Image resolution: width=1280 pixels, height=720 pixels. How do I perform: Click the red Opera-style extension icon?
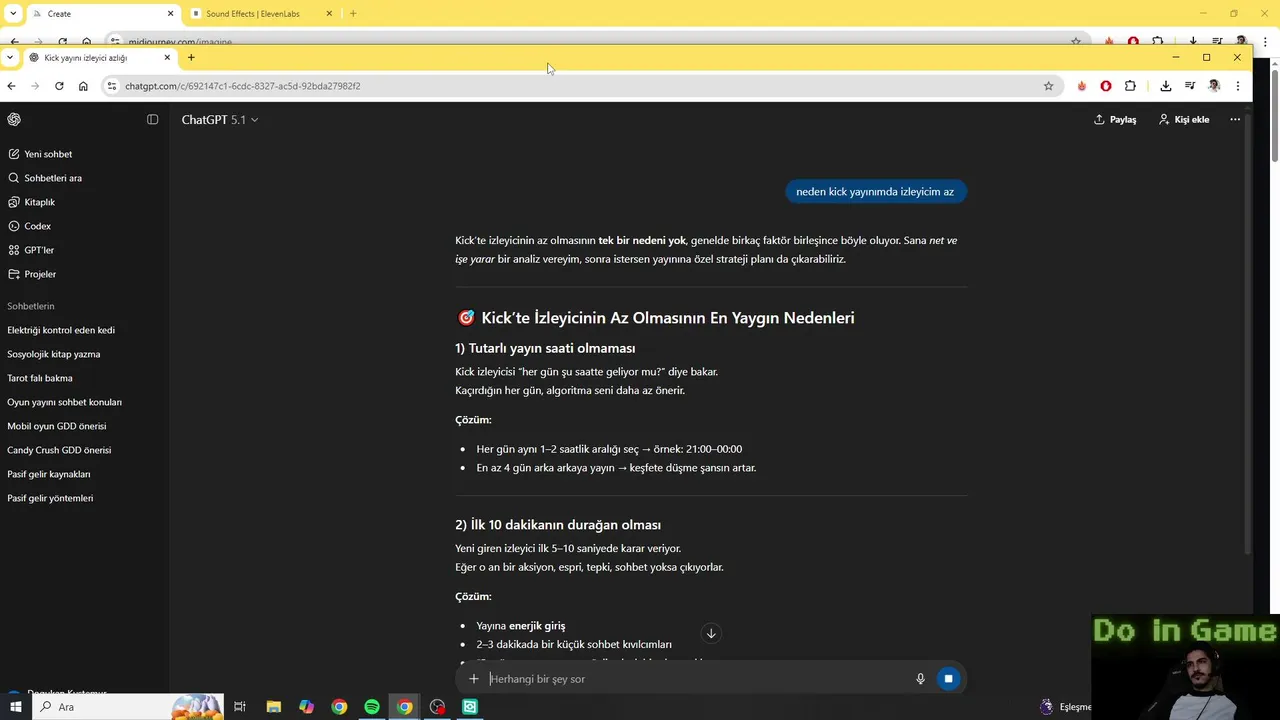tap(1106, 86)
